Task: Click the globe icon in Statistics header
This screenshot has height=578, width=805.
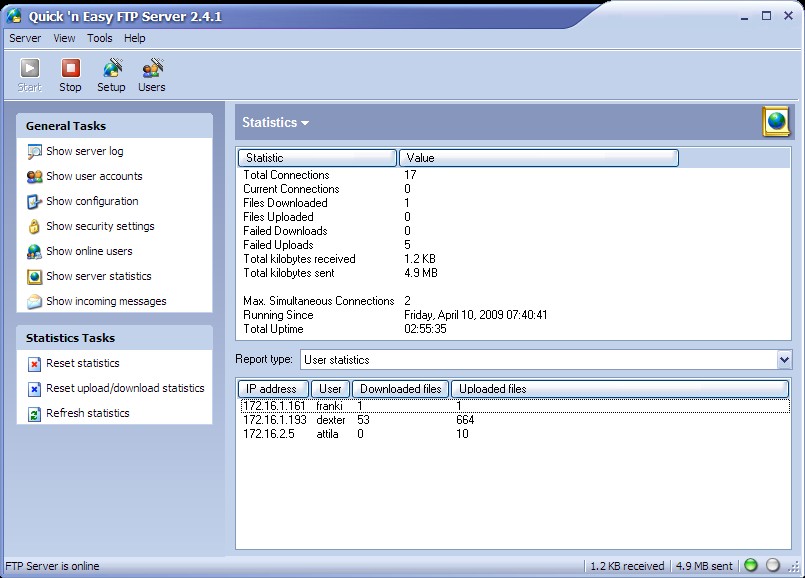Action: (x=776, y=122)
